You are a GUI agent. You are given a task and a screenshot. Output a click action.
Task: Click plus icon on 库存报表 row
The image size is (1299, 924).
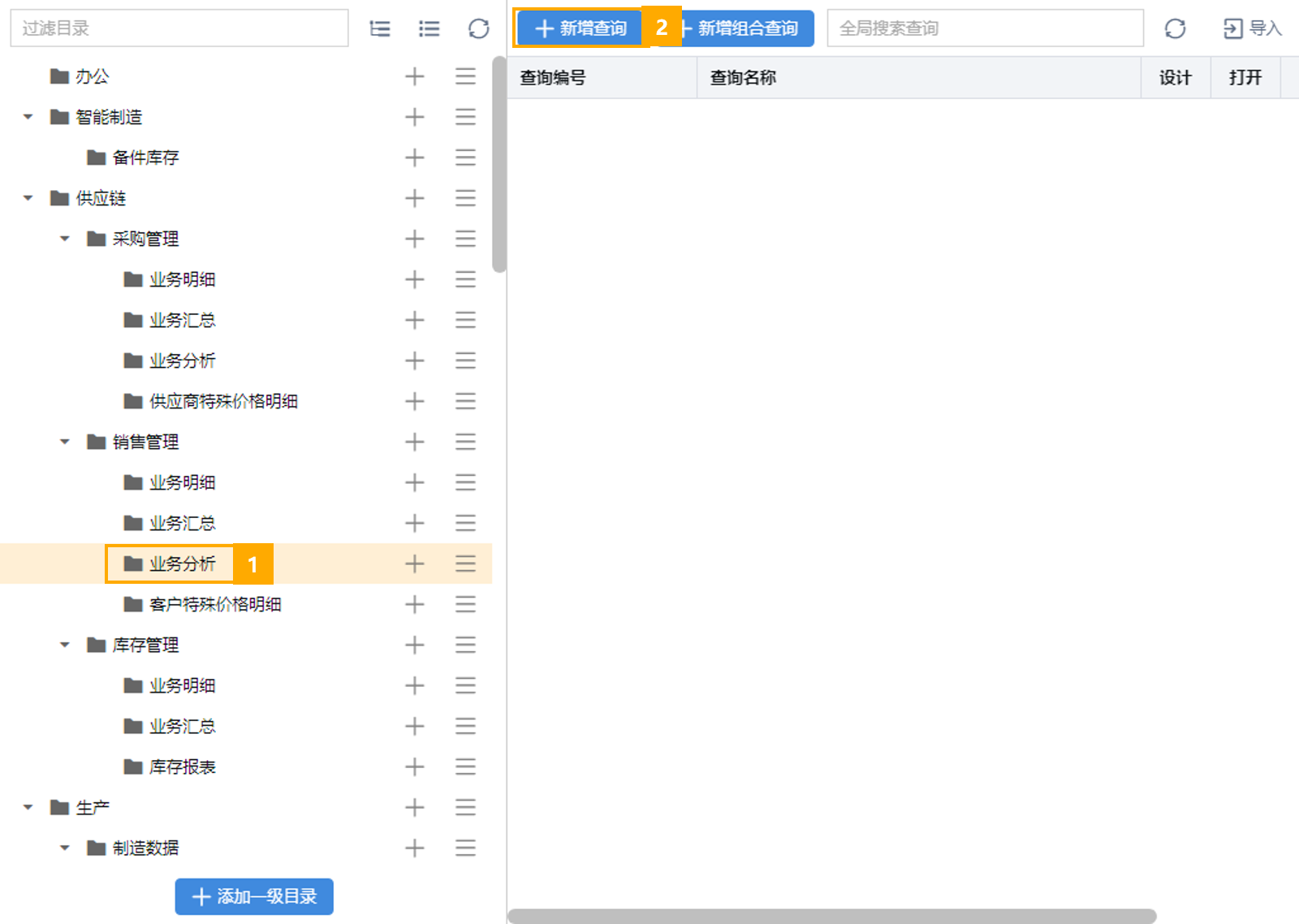tap(415, 766)
